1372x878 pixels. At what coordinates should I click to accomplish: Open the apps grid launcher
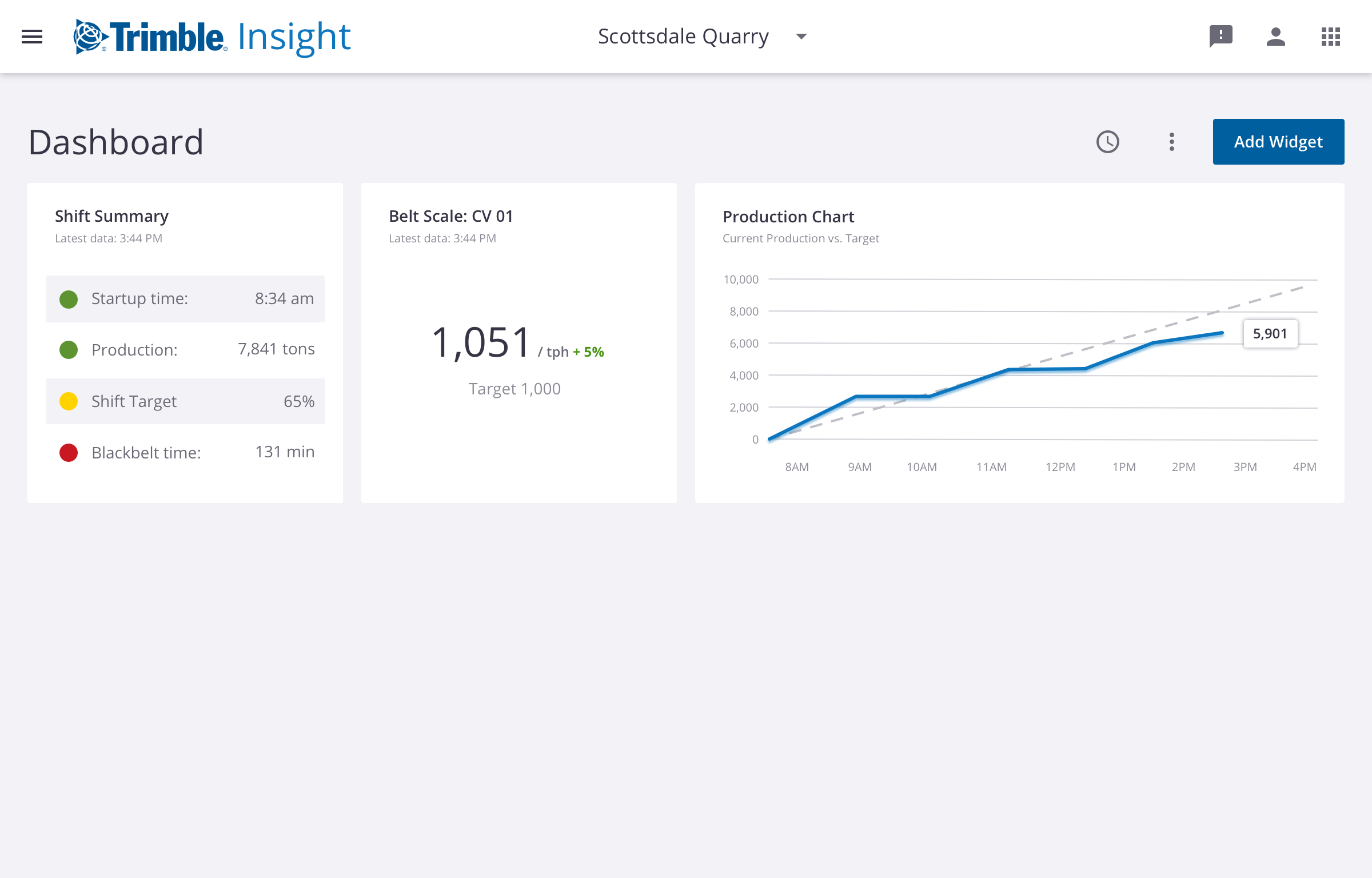click(x=1330, y=37)
